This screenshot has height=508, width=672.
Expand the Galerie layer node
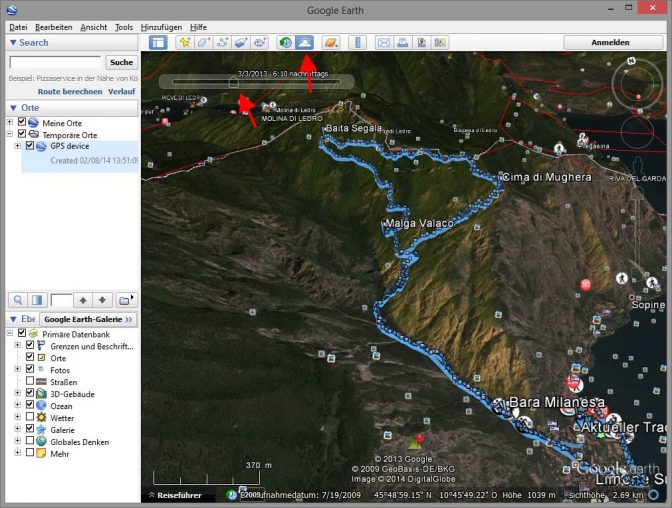18,430
